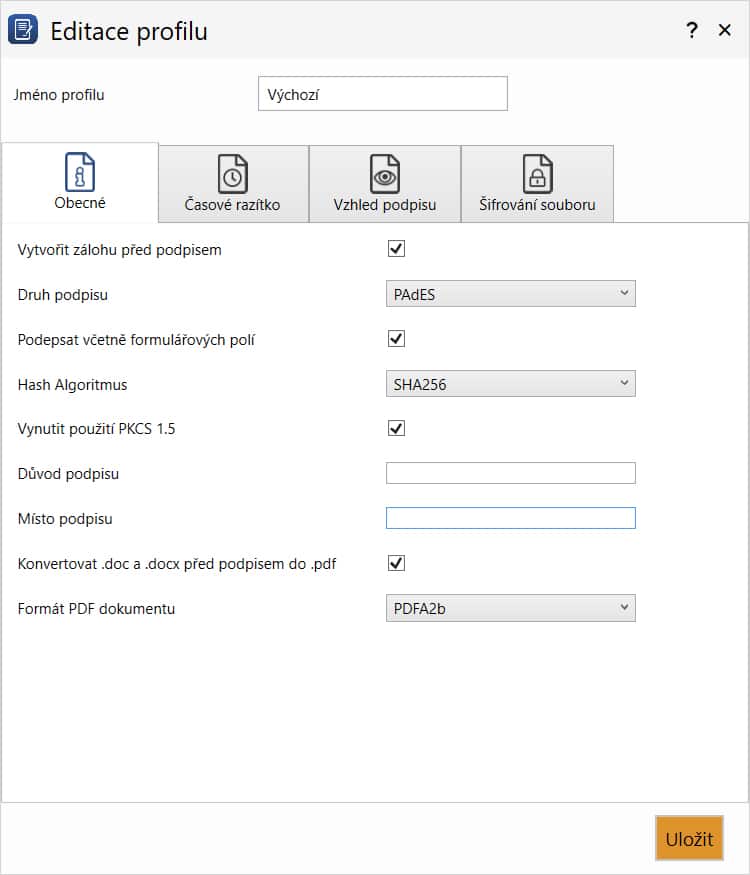Viewport: 750px width, 875px height.
Task: Click the Vytvořit zálohu před podpisem label
Action: tap(119, 249)
